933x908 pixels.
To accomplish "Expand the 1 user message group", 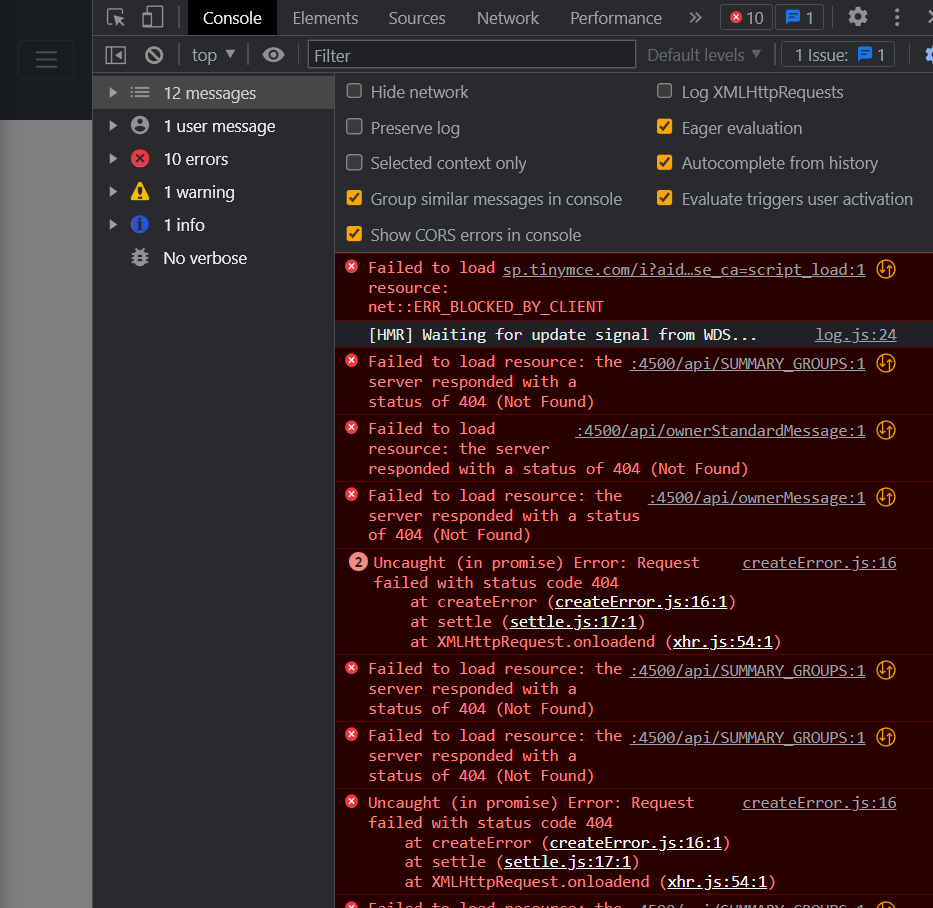I will (112, 126).
